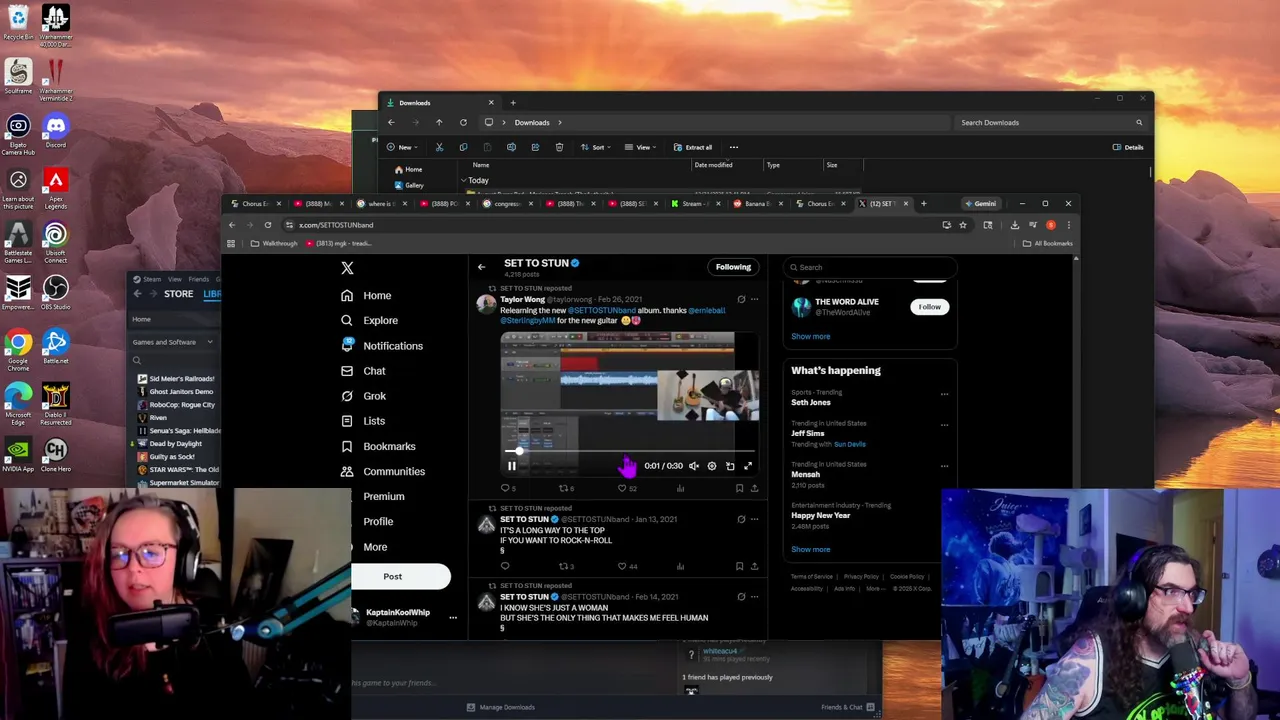Open the All Bookmarks folder
Image resolution: width=1280 pixels, height=720 pixels.
point(1047,244)
